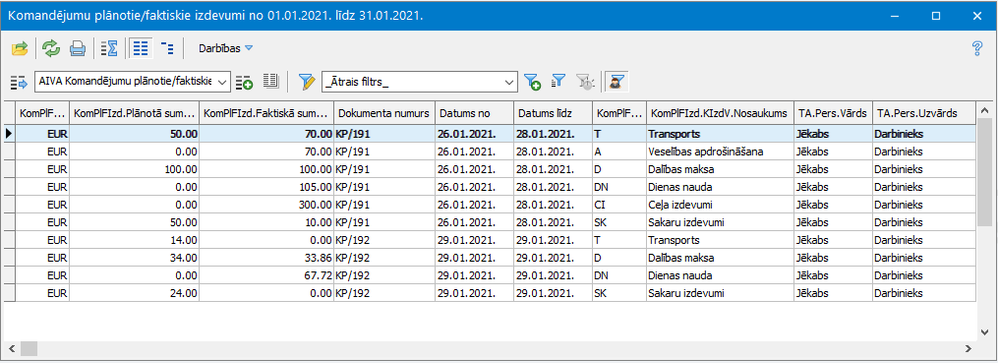Viewport: 998px width, 363px height.
Task: Click the Datums līdz column header
Action: coord(553,113)
